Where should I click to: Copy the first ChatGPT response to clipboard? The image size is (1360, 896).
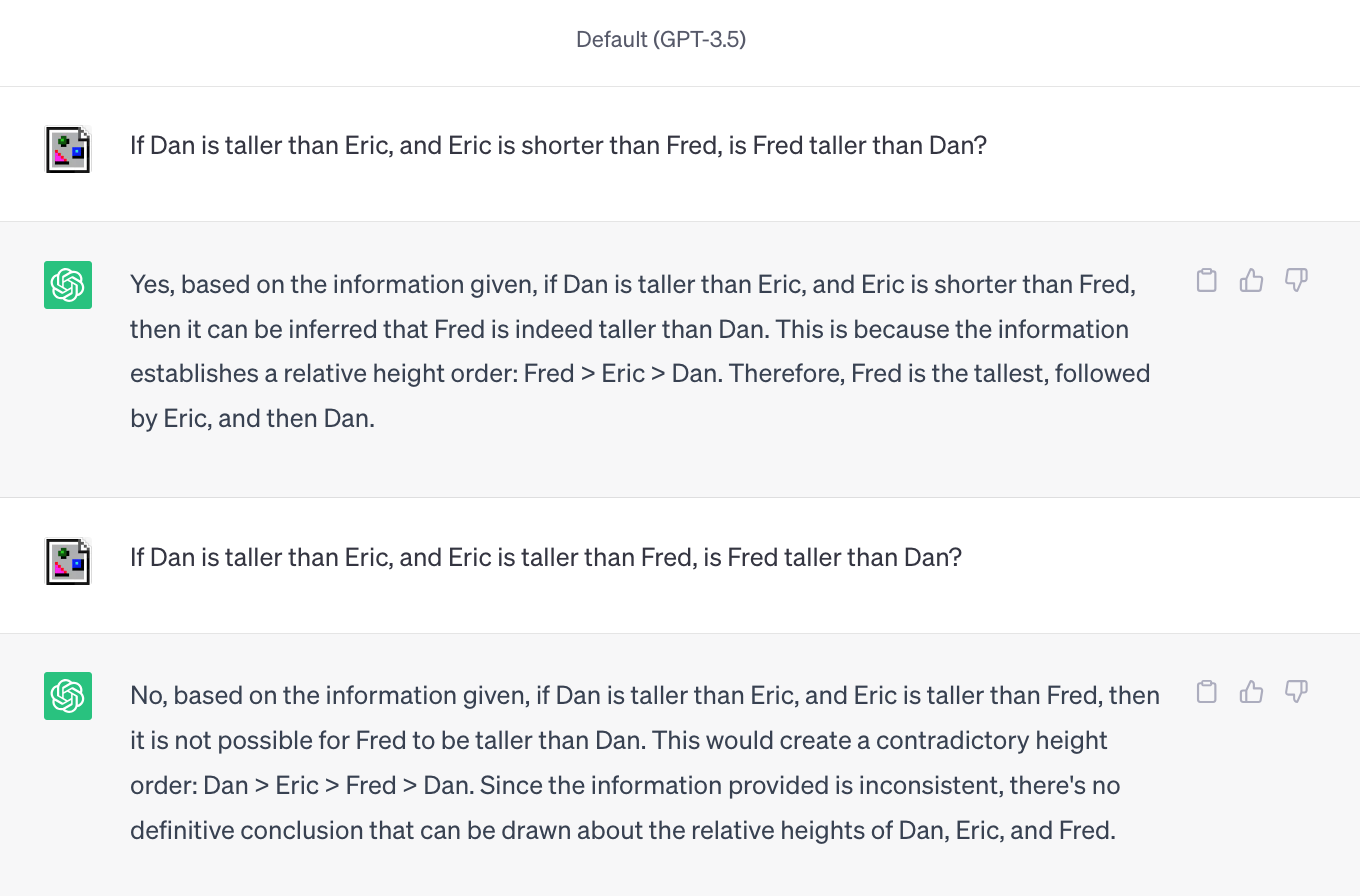click(1207, 281)
